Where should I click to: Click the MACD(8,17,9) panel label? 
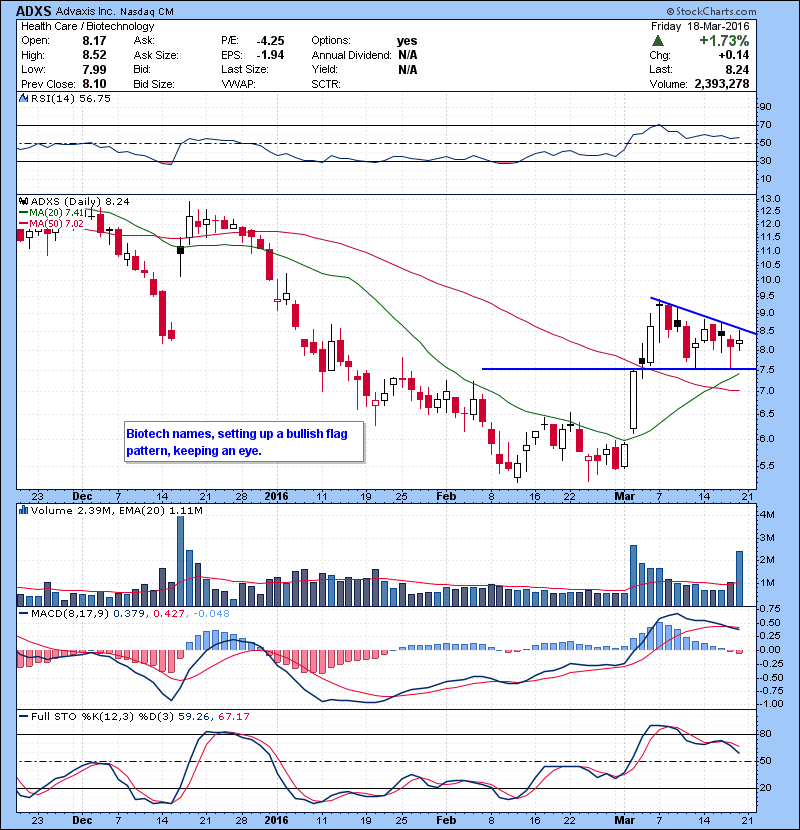pos(70,614)
